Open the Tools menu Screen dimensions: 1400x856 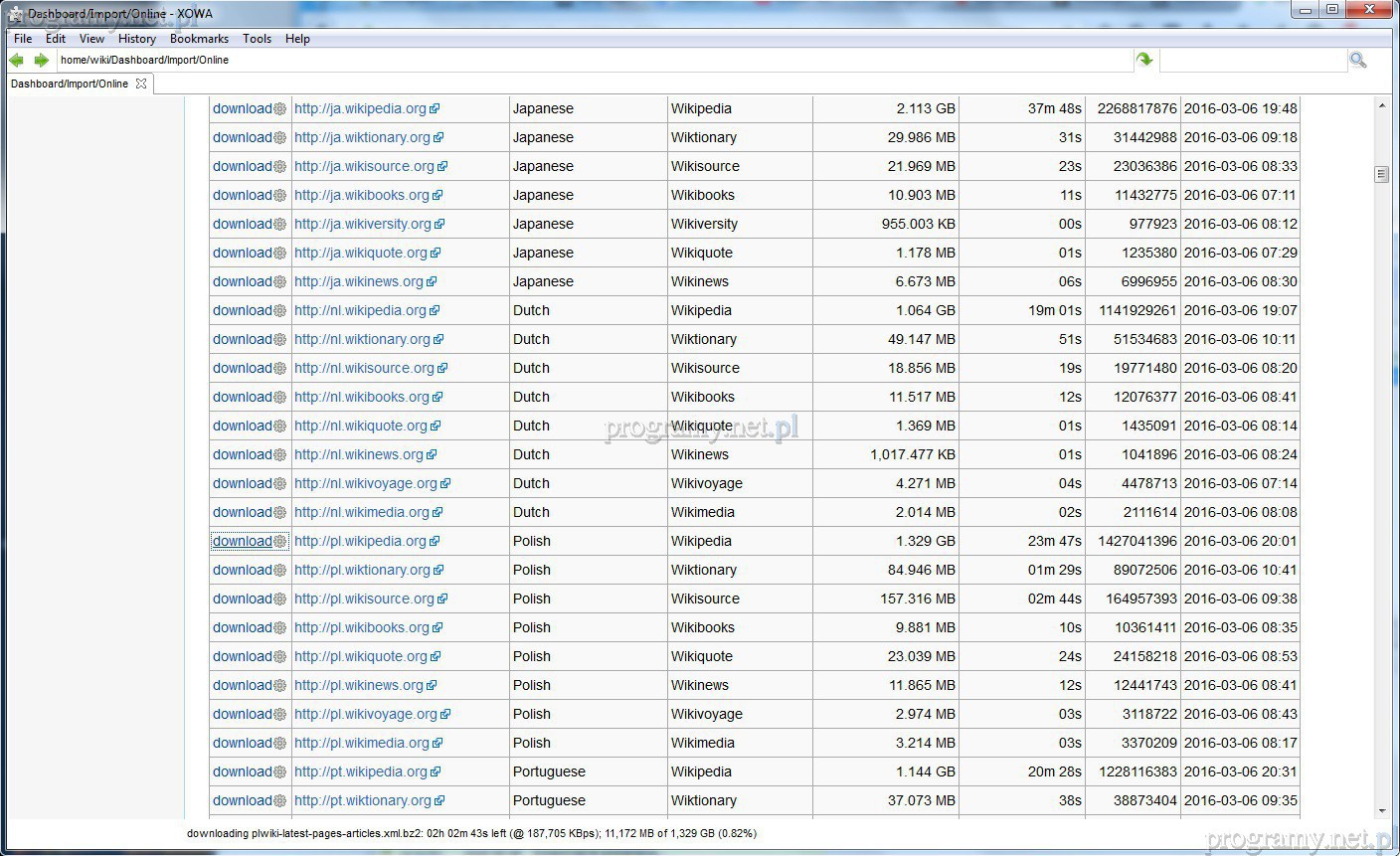[x=257, y=39]
